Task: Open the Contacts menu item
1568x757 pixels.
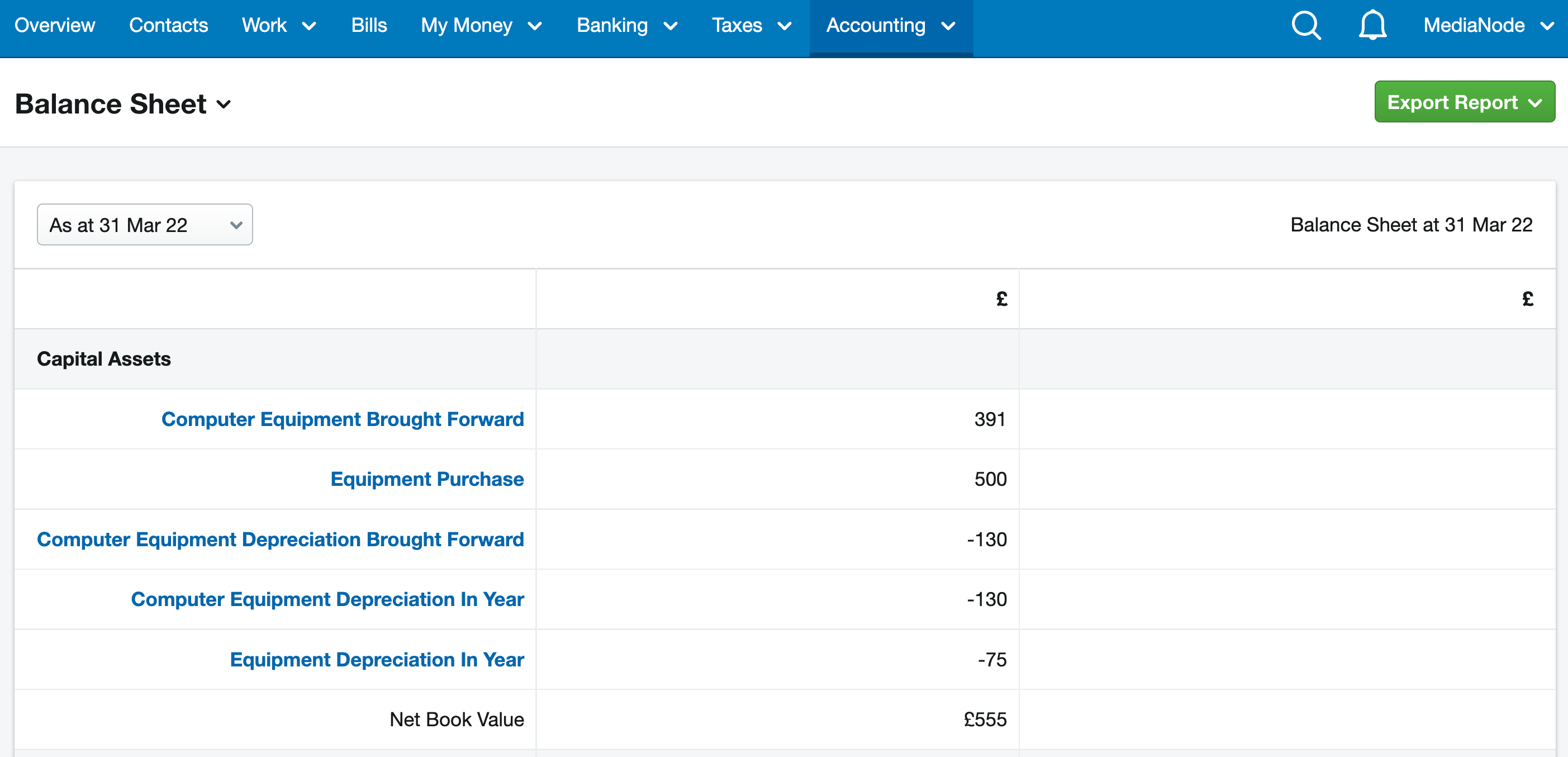Action: tap(168, 26)
